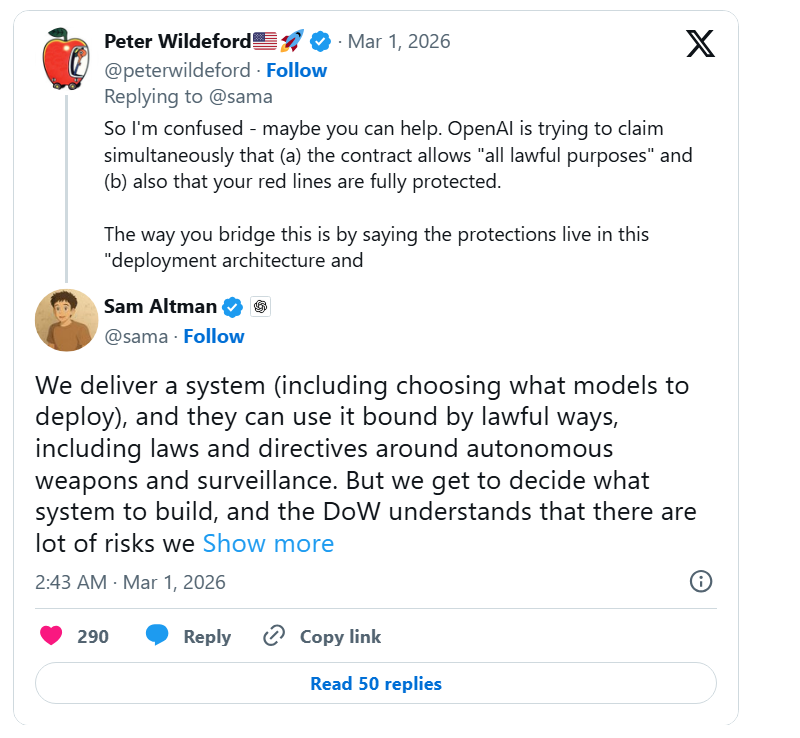Open Peter Wildeford's apple profile picture
800x738 pixels.
click(x=67, y=58)
